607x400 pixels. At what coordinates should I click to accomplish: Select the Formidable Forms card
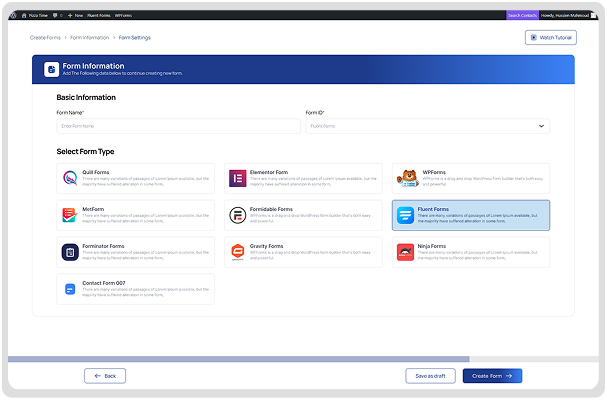pyautogui.click(x=303, y=215)
